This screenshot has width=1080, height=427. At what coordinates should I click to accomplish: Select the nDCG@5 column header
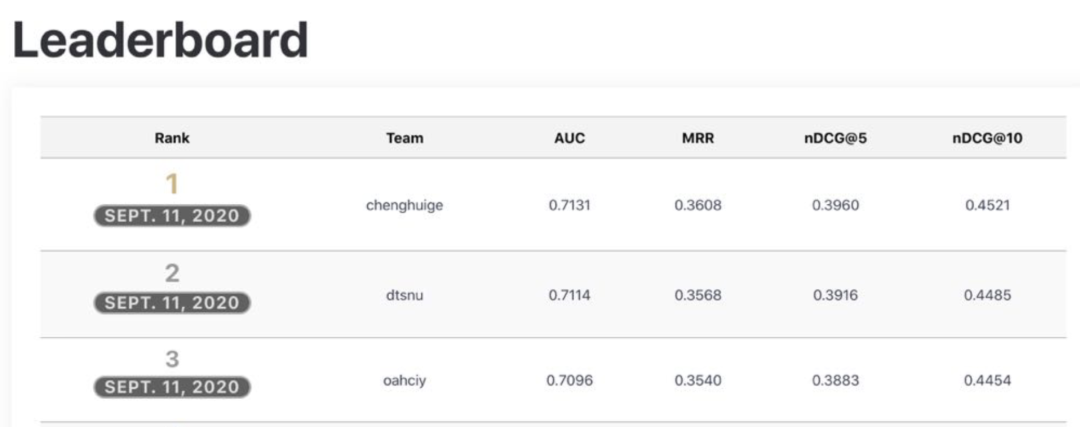tap(835, 138)
